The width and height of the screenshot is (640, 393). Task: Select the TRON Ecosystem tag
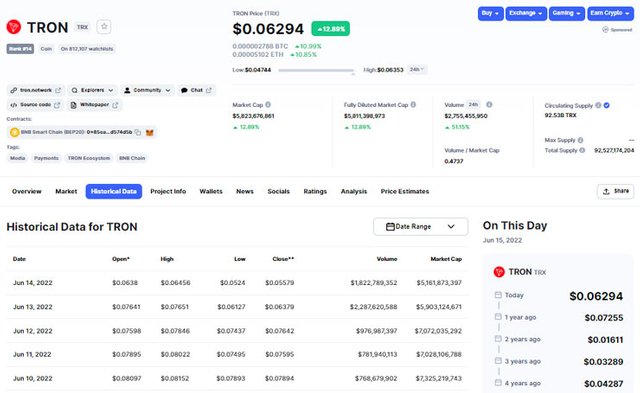(x=89, y=158)
